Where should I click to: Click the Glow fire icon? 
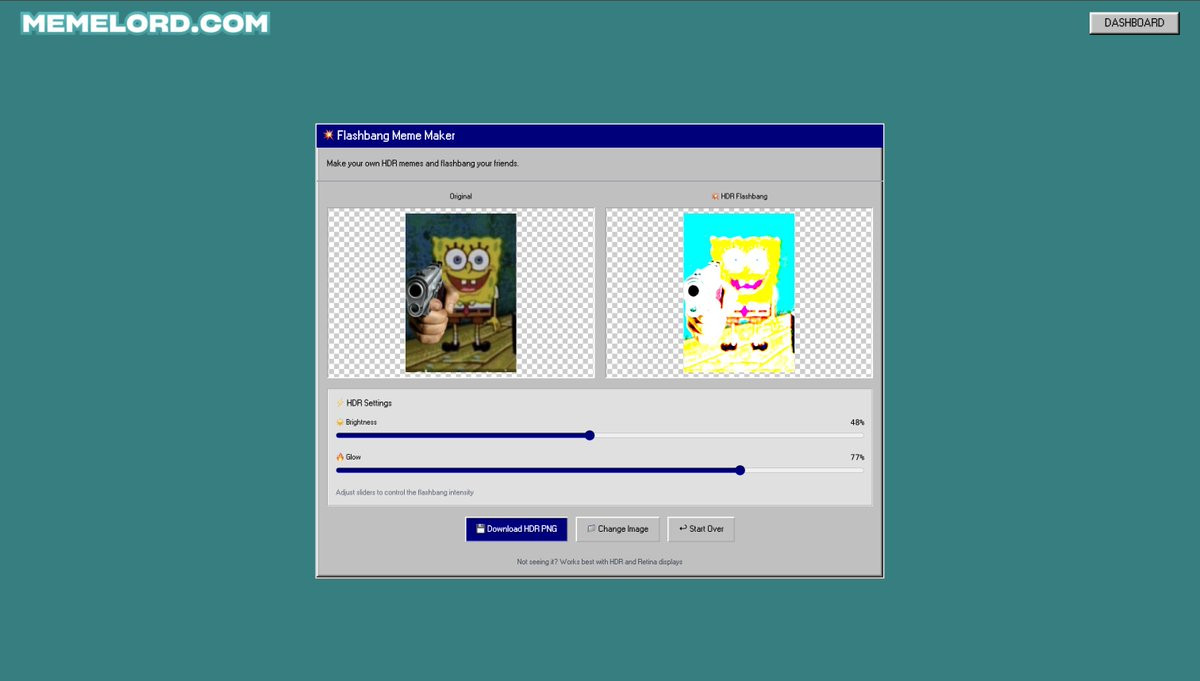pyautogui.click(x=340, y=457)
